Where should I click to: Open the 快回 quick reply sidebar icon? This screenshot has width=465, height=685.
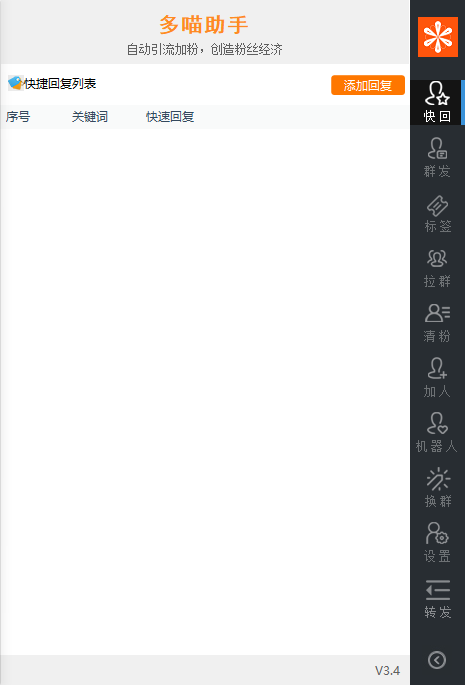pyautogui.click(x=436, y=102)
